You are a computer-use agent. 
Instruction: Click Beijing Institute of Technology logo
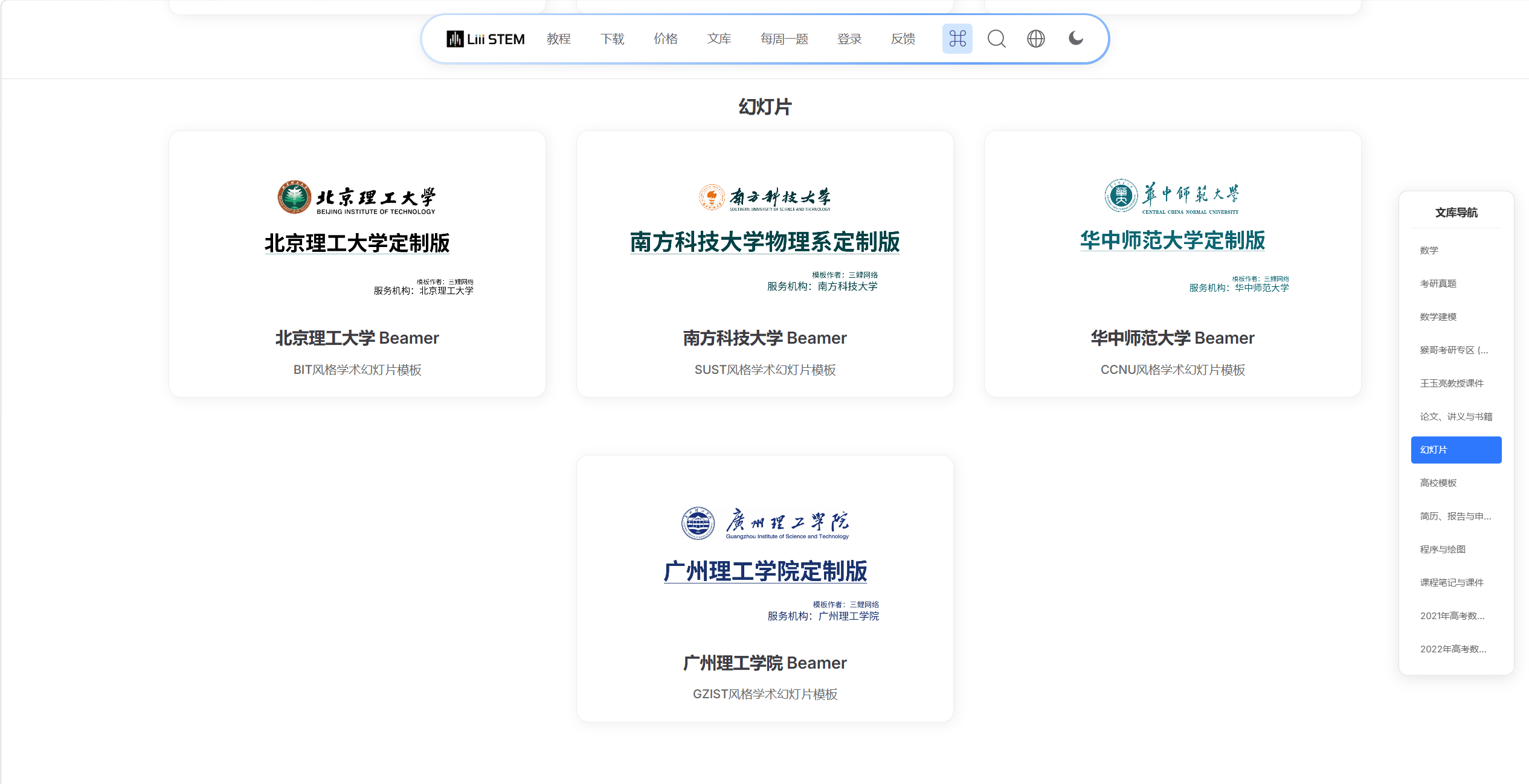coord(356,197)
